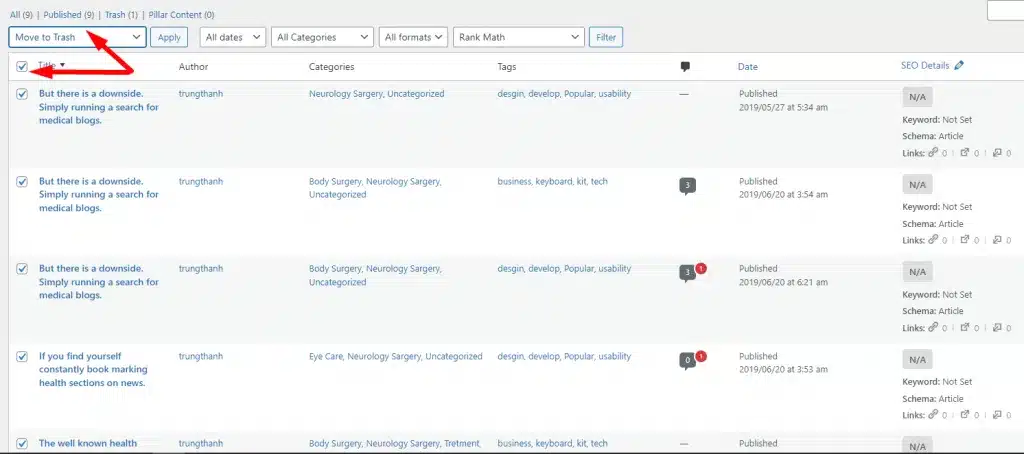This screenshot has width=1024, height=454.
Task: Click the 'usability' tag on the 5:34 am post
Action: 615,93
